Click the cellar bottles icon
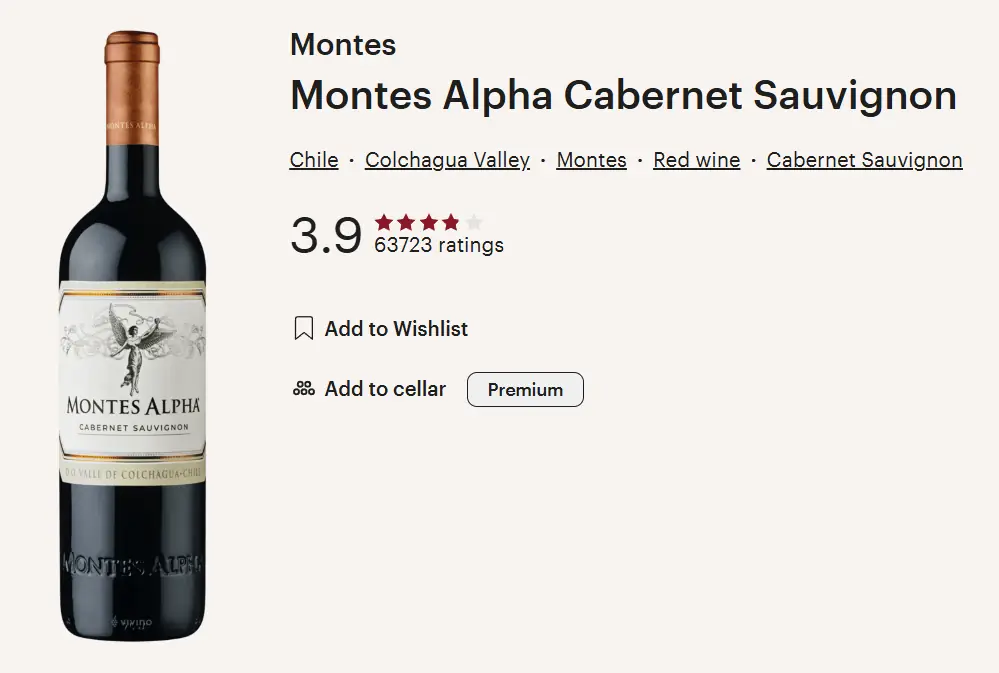The image size is (999, 673). [x=304, y=388]
